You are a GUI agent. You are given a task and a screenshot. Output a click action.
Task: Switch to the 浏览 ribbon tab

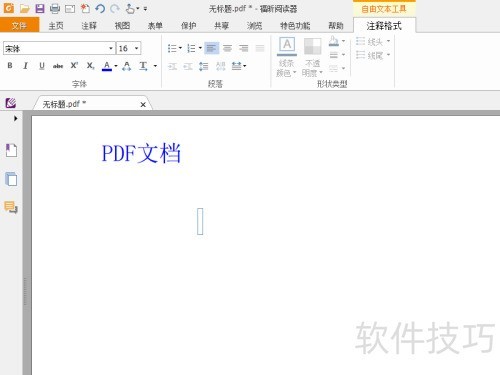(254, 26)
